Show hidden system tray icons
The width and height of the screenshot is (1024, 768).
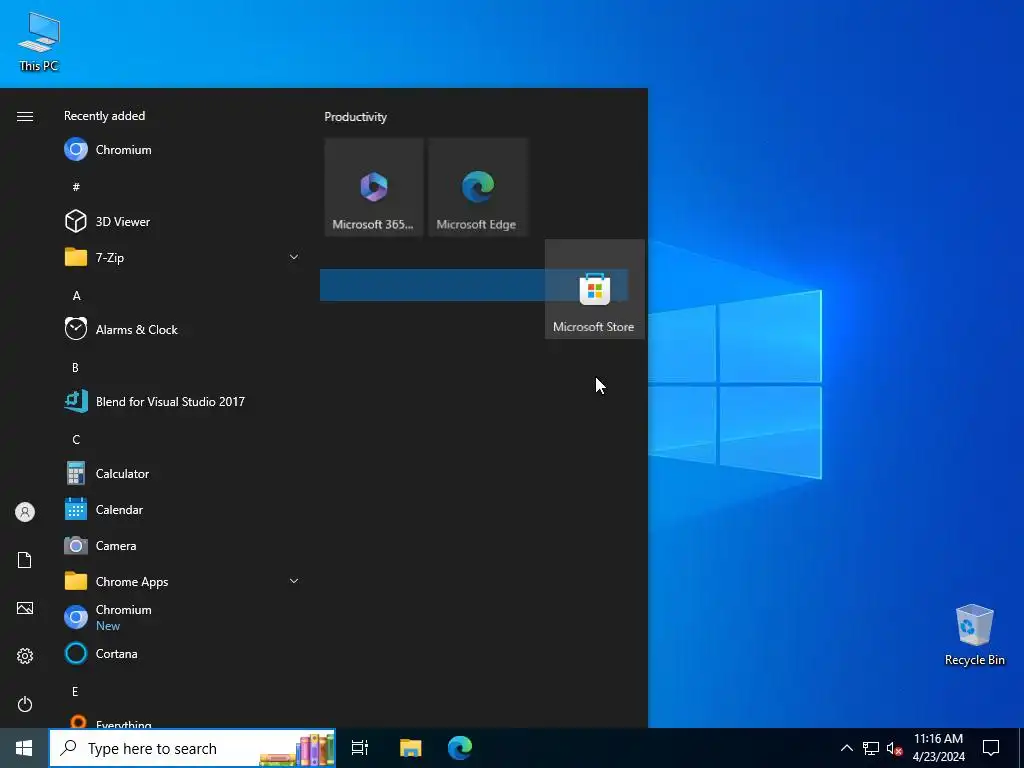point(846,748)
